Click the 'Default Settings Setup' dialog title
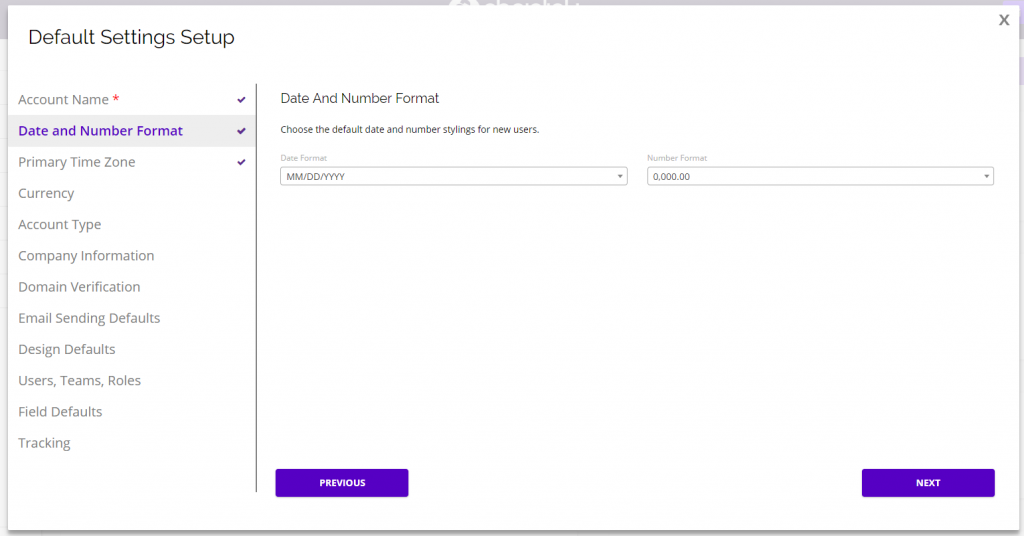The width and height of the screenshot is (1024, 536). tap(131, 37)
